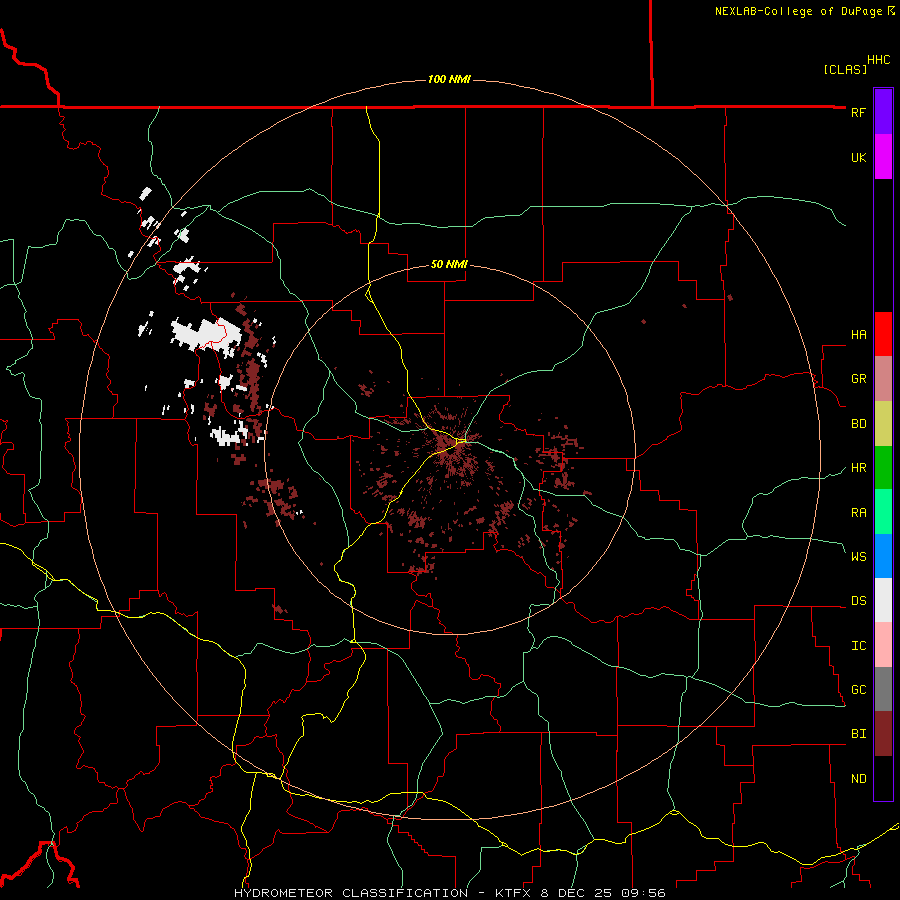Screen dimensions: 900x900
Task: Click the HA legend label
Action: coord(858,334)
